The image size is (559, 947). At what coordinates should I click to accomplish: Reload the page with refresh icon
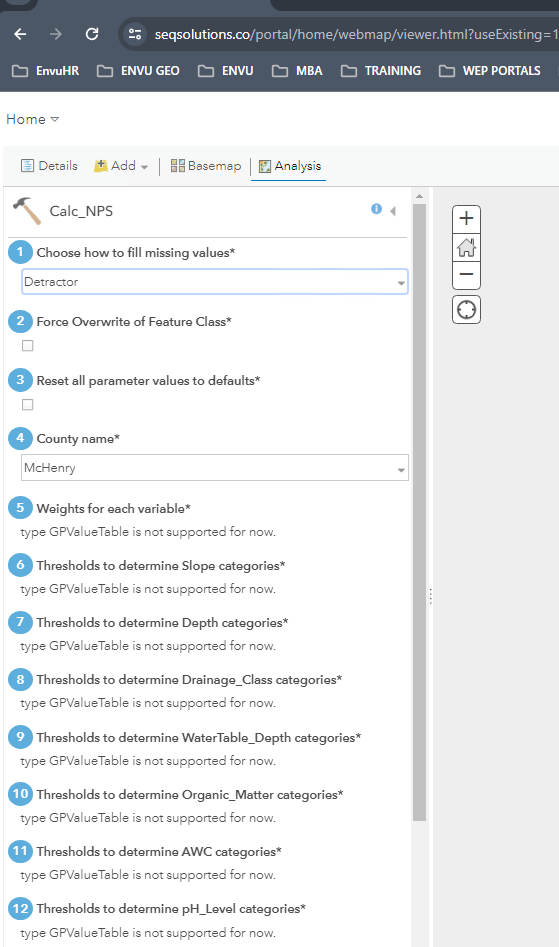click(92, 34)
